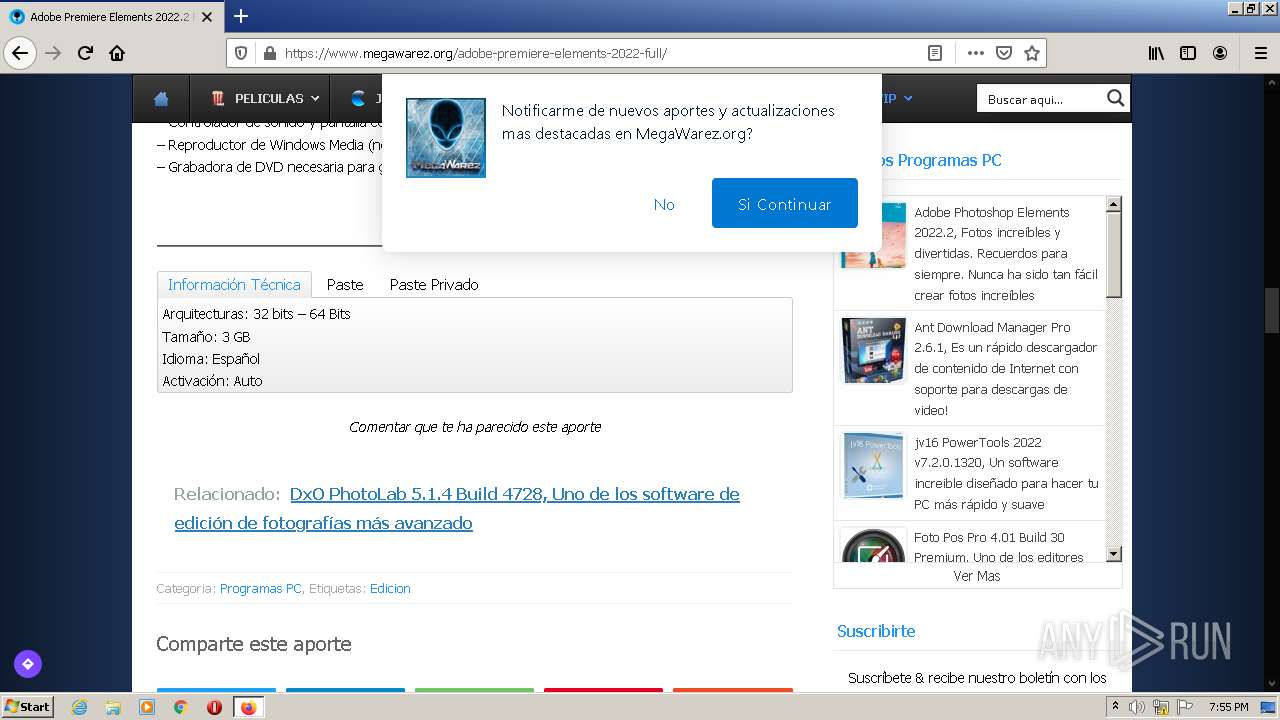Open jv16 PowerTools 2022 thumbnail
This screenshot has width=1280, height=720.
873,465
